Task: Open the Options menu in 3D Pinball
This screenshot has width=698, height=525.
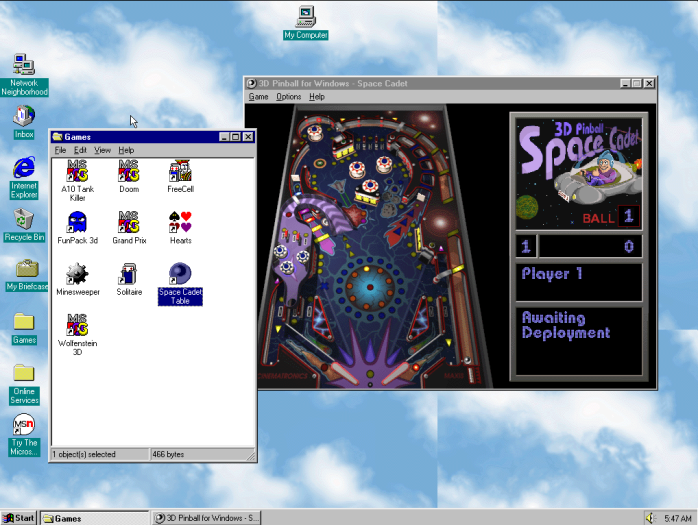Action: coord(288,97)
